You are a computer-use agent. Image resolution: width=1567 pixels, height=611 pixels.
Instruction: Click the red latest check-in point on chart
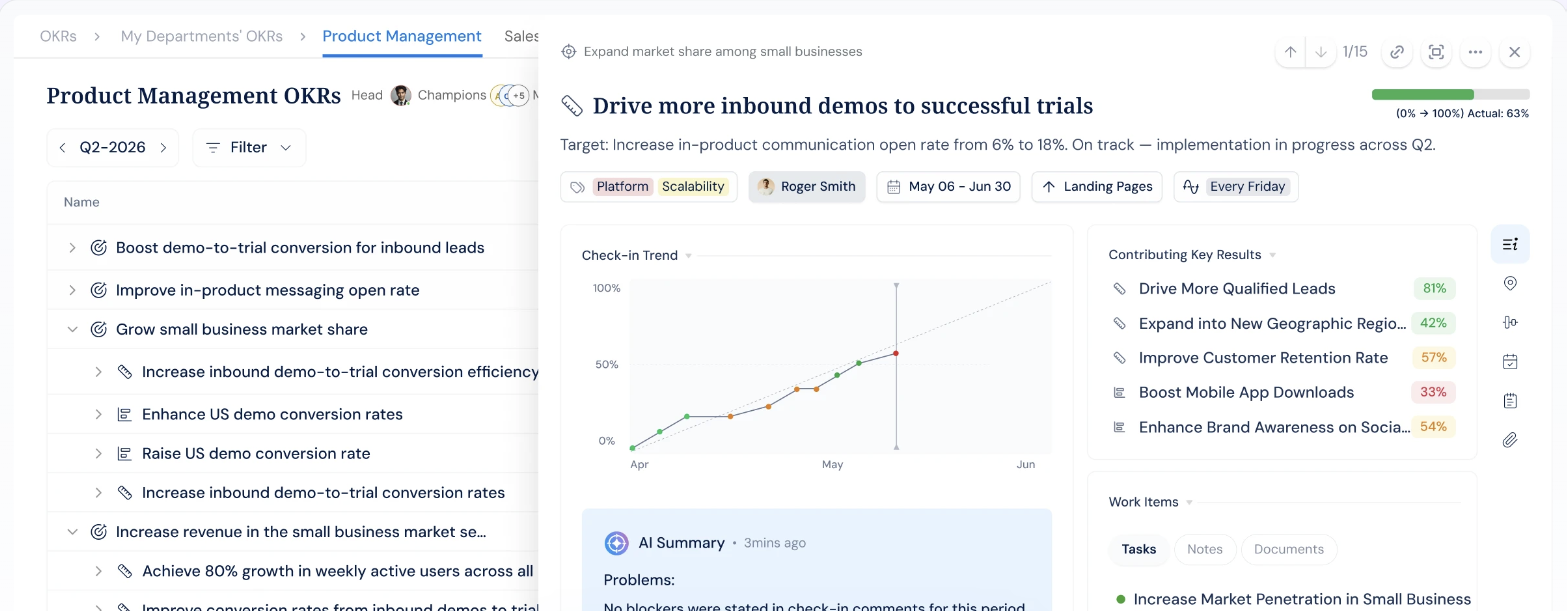tap(895, 353)
